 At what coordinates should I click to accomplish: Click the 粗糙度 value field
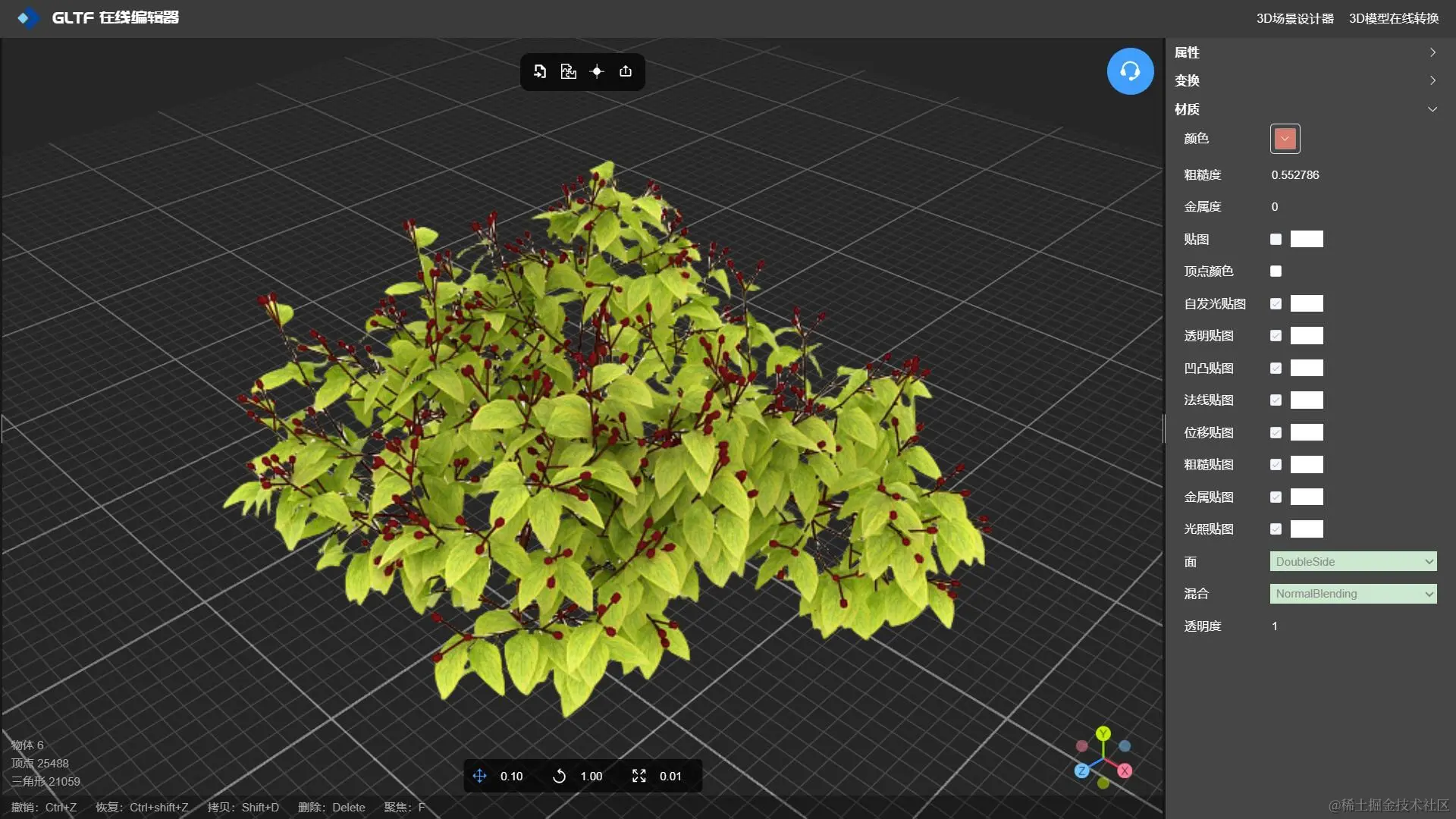pos(1295,175)
